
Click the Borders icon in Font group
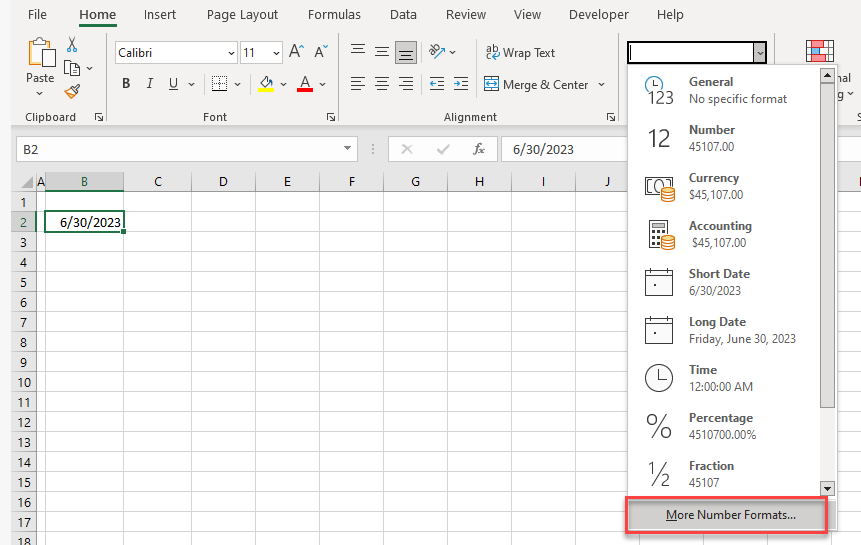(x=219, y=84)
